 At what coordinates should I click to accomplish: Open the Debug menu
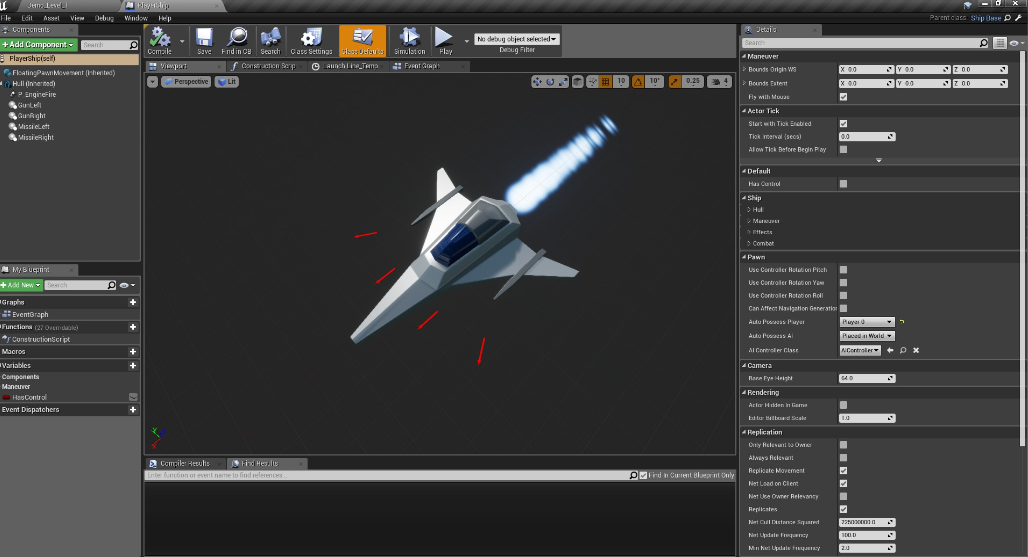104,18
